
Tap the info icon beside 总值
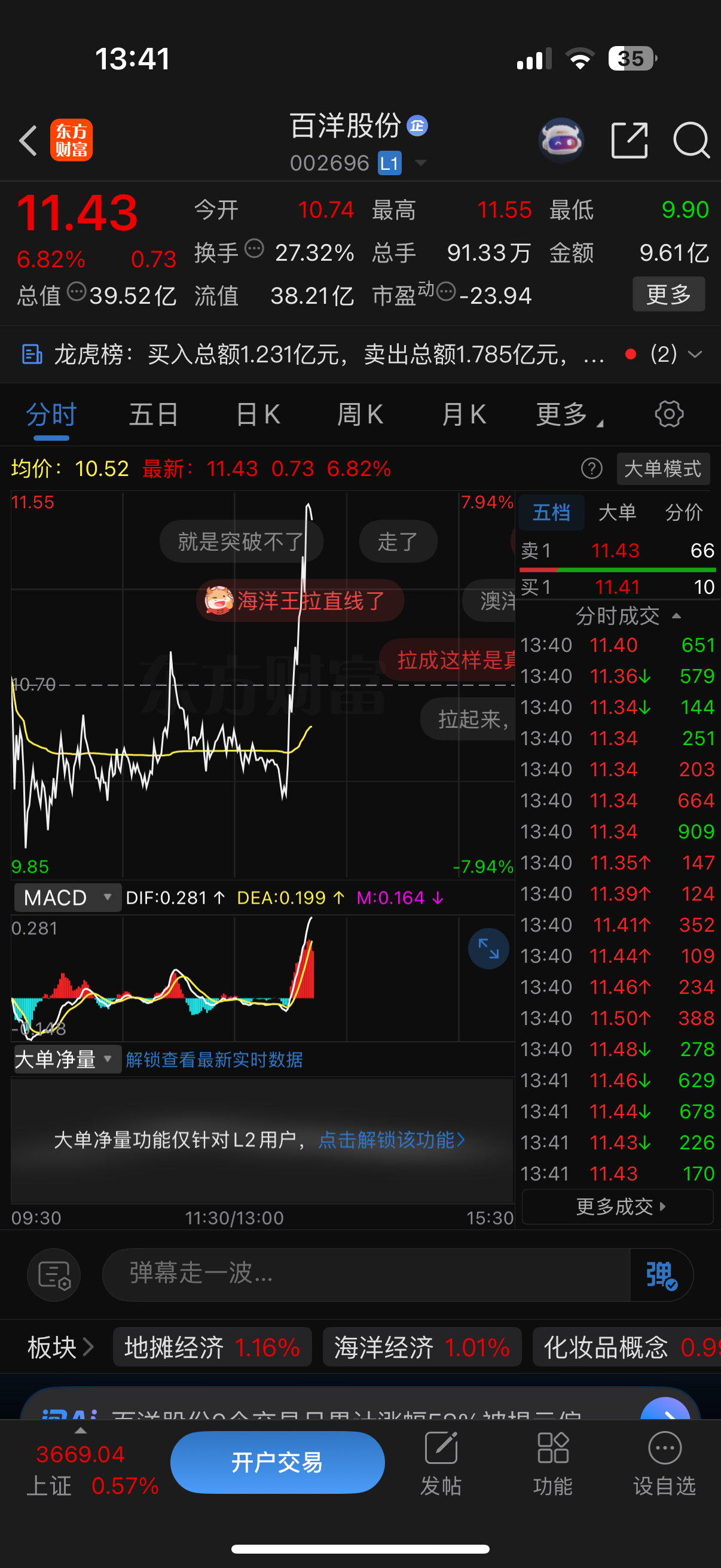click(76, 292)
